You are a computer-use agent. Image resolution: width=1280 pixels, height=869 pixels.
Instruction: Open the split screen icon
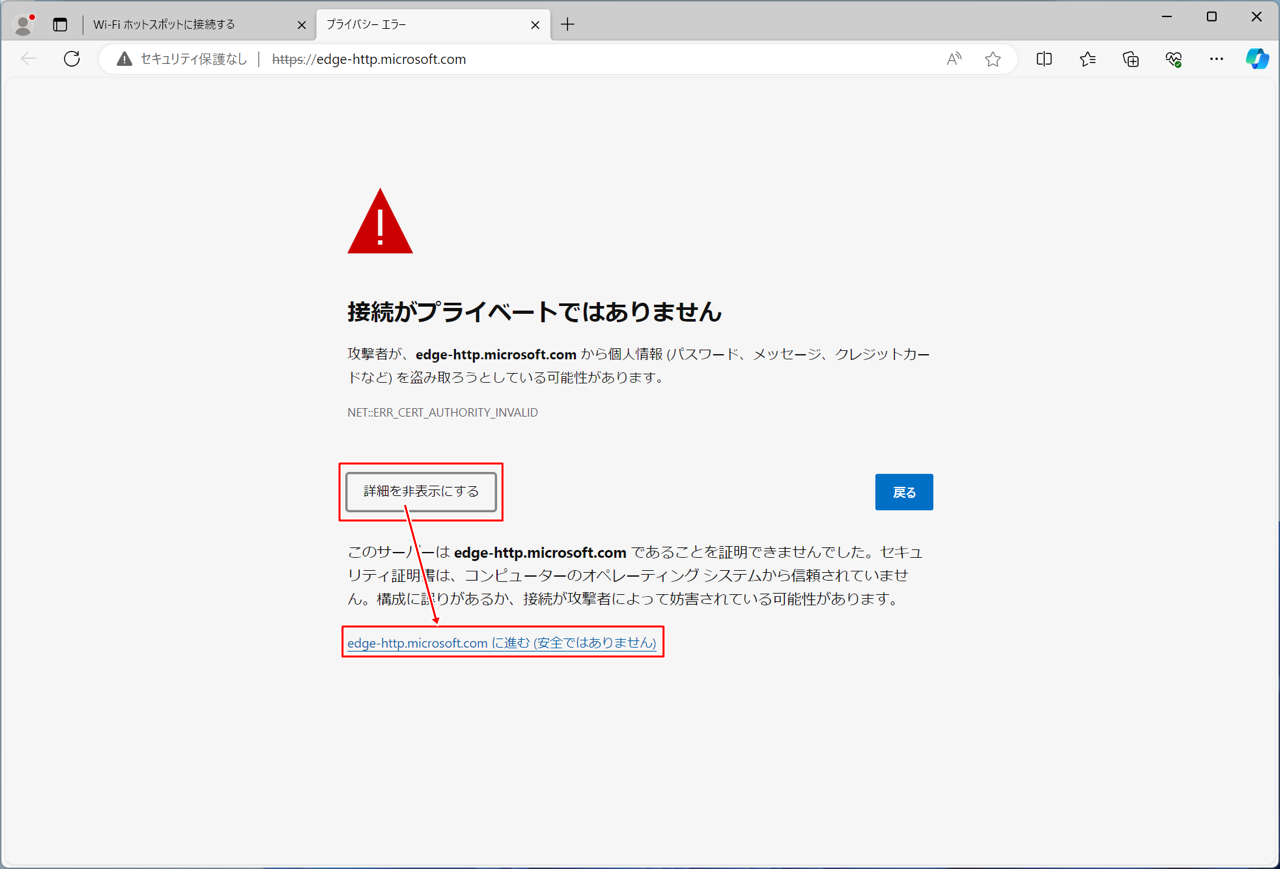tap(1044, 59)
